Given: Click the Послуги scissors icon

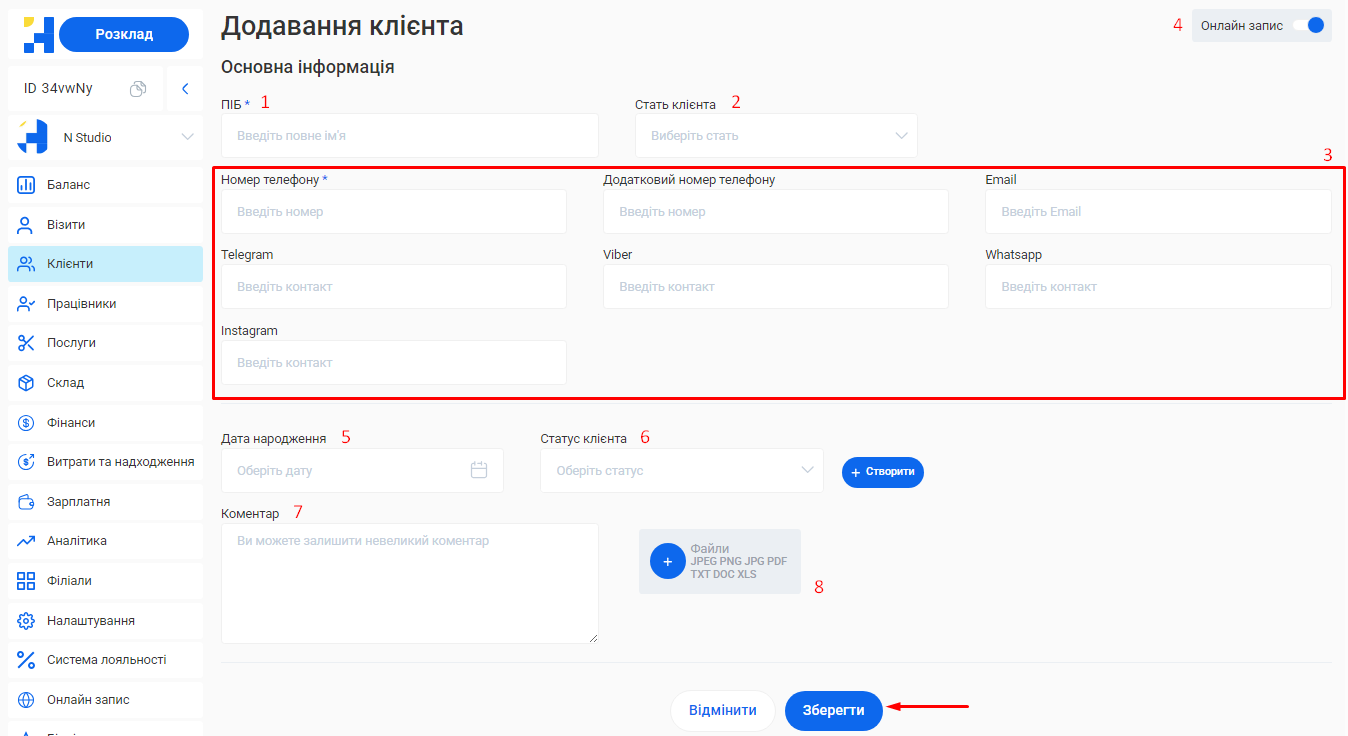Looking at the screenshot, I should click(27, 343).
